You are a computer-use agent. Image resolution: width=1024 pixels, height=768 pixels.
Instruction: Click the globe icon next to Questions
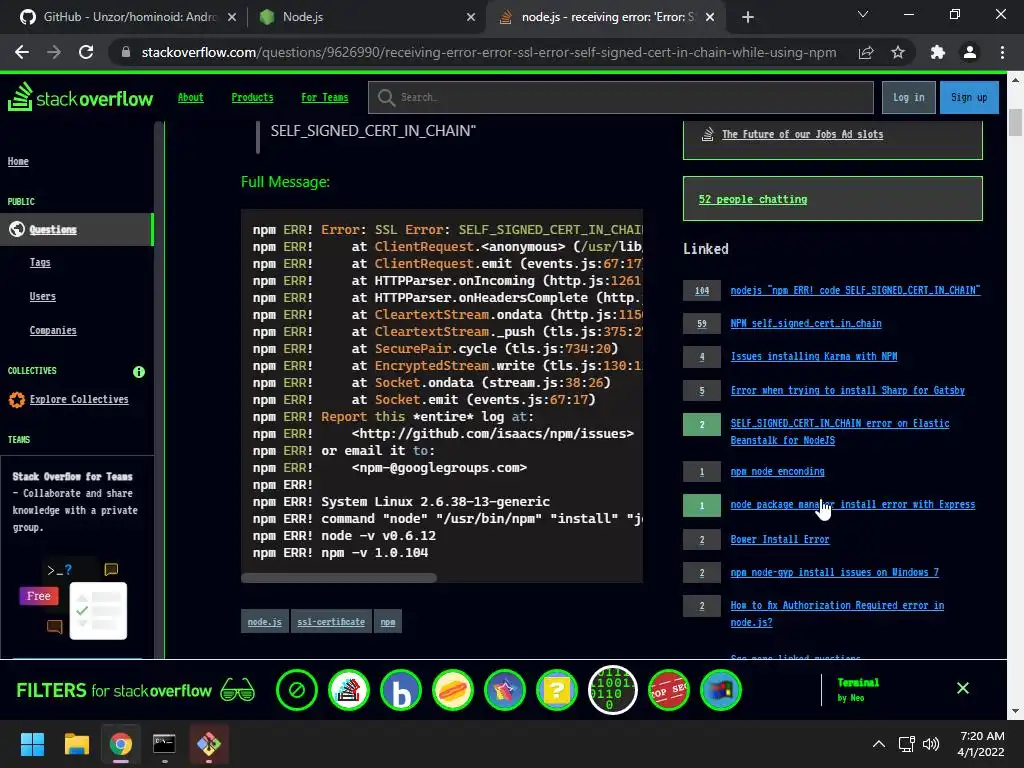coord(17,229)
